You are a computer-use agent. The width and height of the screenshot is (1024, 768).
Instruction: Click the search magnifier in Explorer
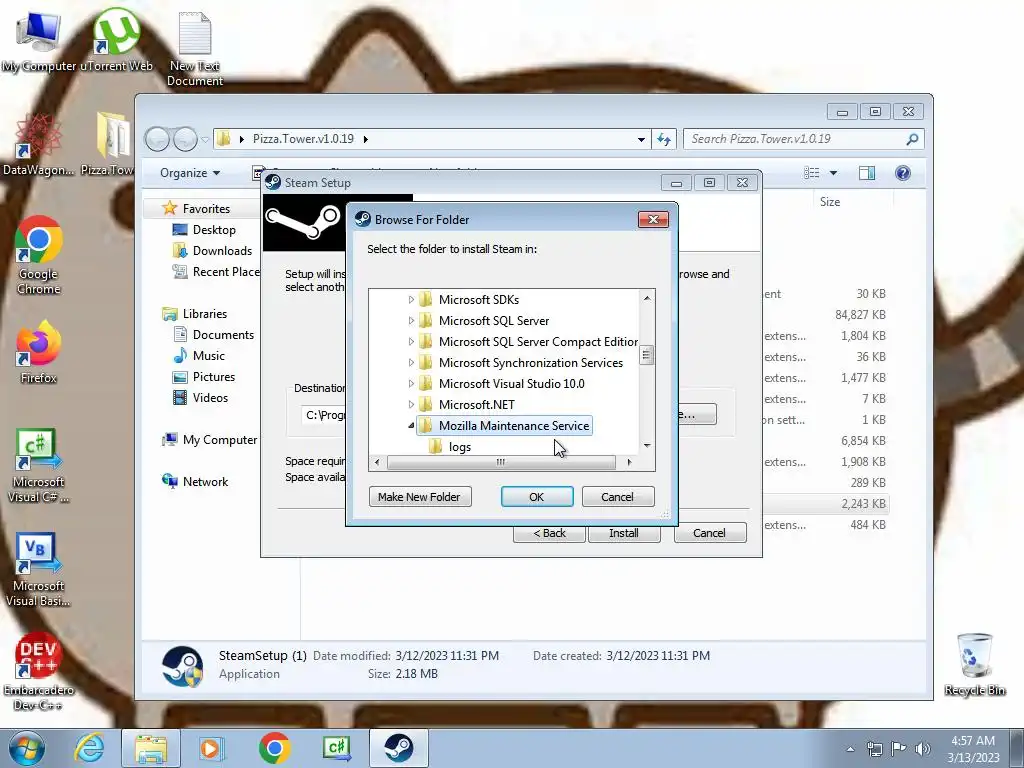click(912, 139)
